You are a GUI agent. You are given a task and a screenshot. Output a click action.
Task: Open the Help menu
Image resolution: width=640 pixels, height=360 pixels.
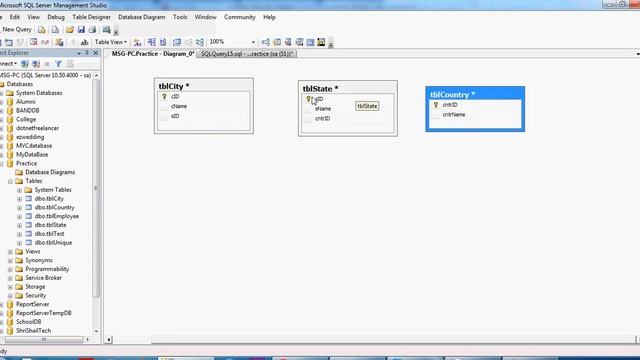point(269,17)
